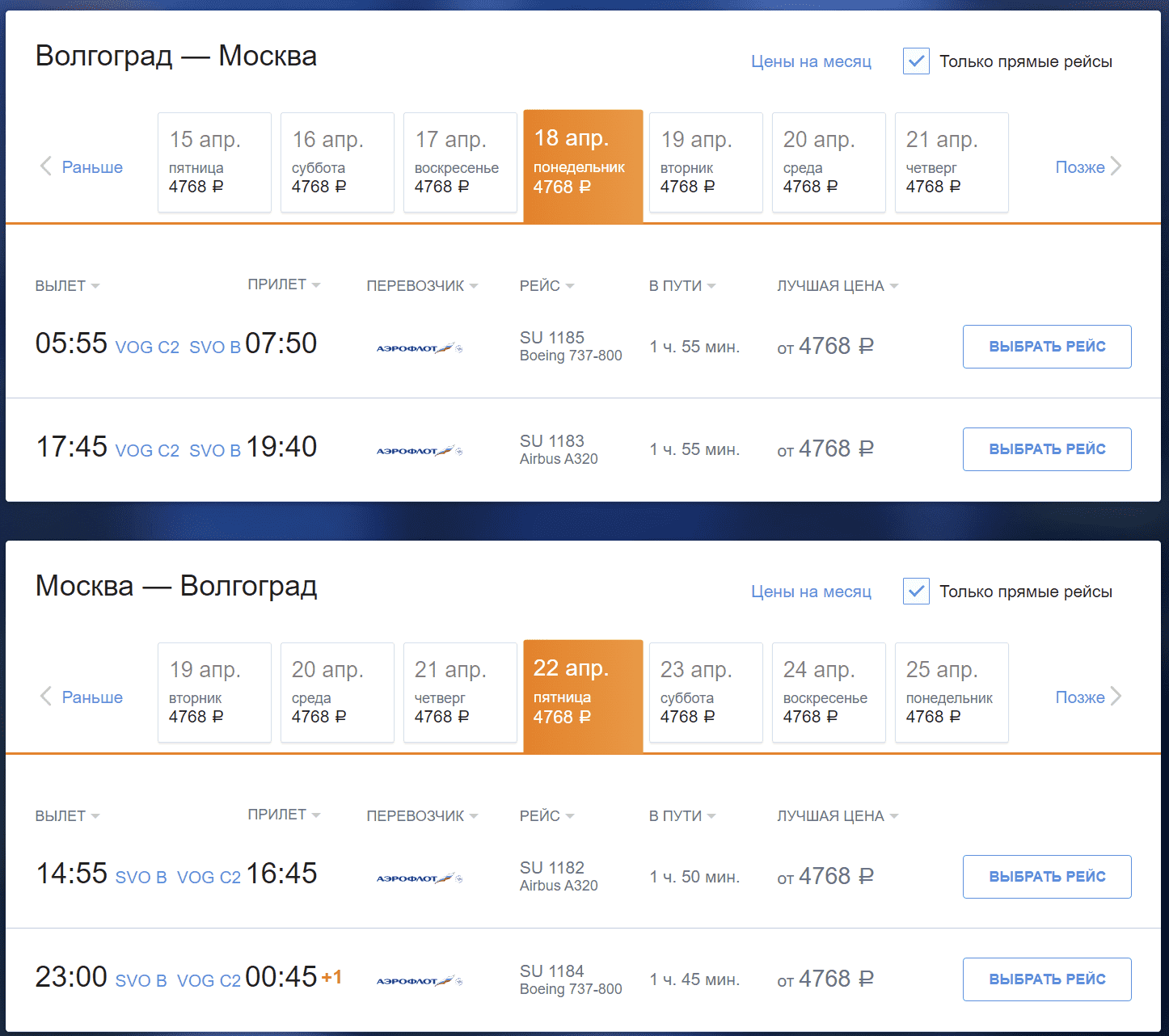1169x1036 pixels.
Task: Sort return flights by ПЕРЕВОЗЧИК
Action: point(421,816)
